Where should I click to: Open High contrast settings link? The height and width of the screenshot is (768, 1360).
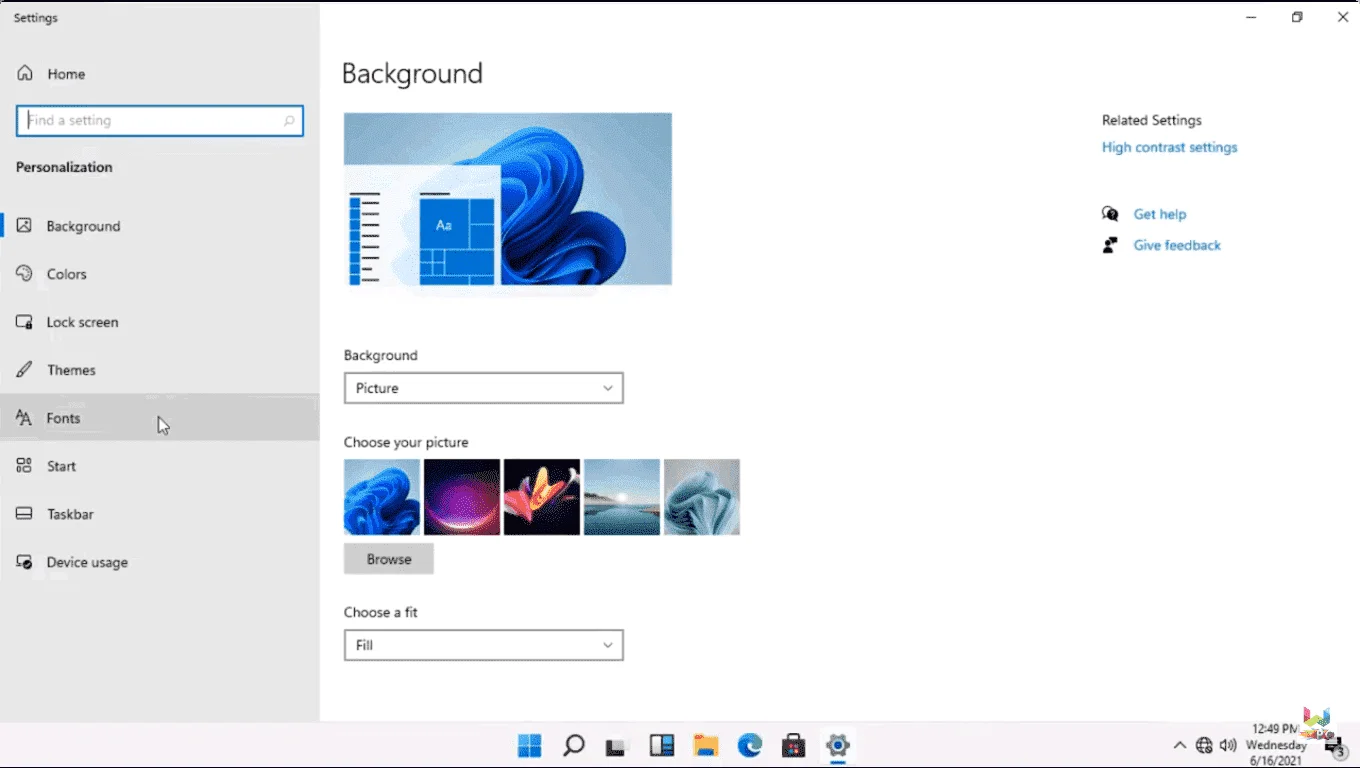[x=1169, y=147]
